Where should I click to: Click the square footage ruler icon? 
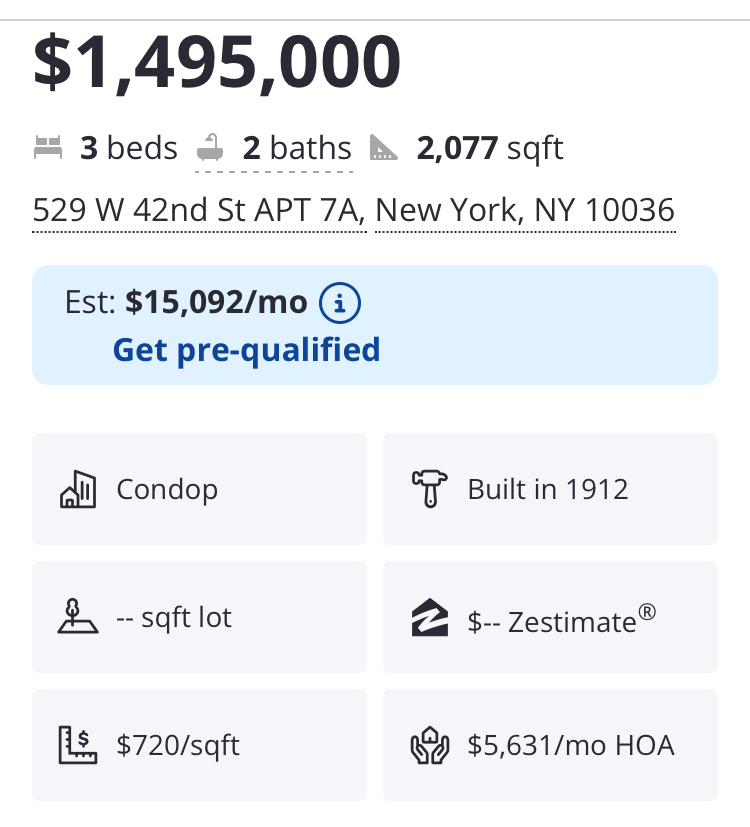(384, 149)
